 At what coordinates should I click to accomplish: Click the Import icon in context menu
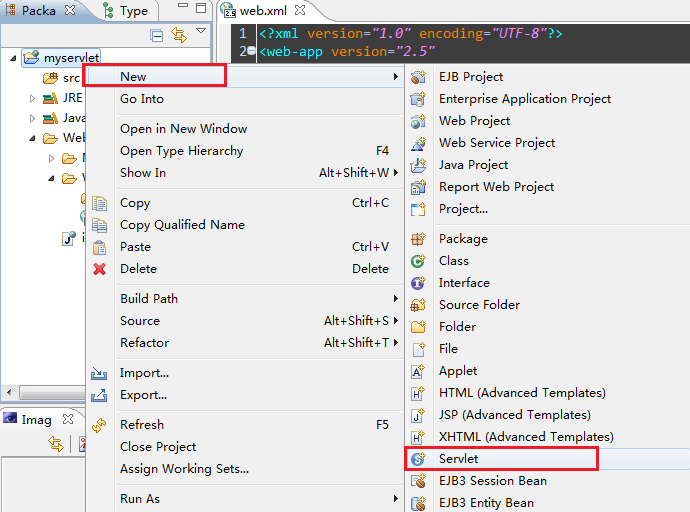pyautogui.click(x=99, y=373)
